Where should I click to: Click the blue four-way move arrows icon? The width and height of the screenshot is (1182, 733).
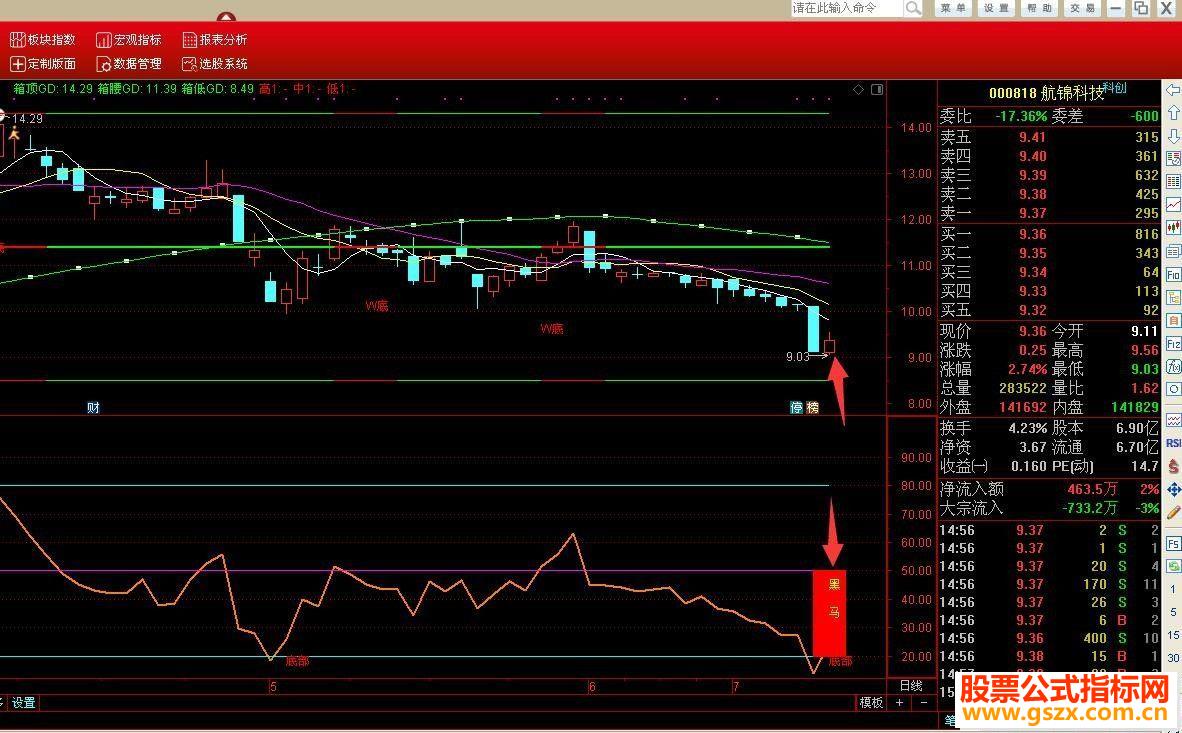(1173, 490)
